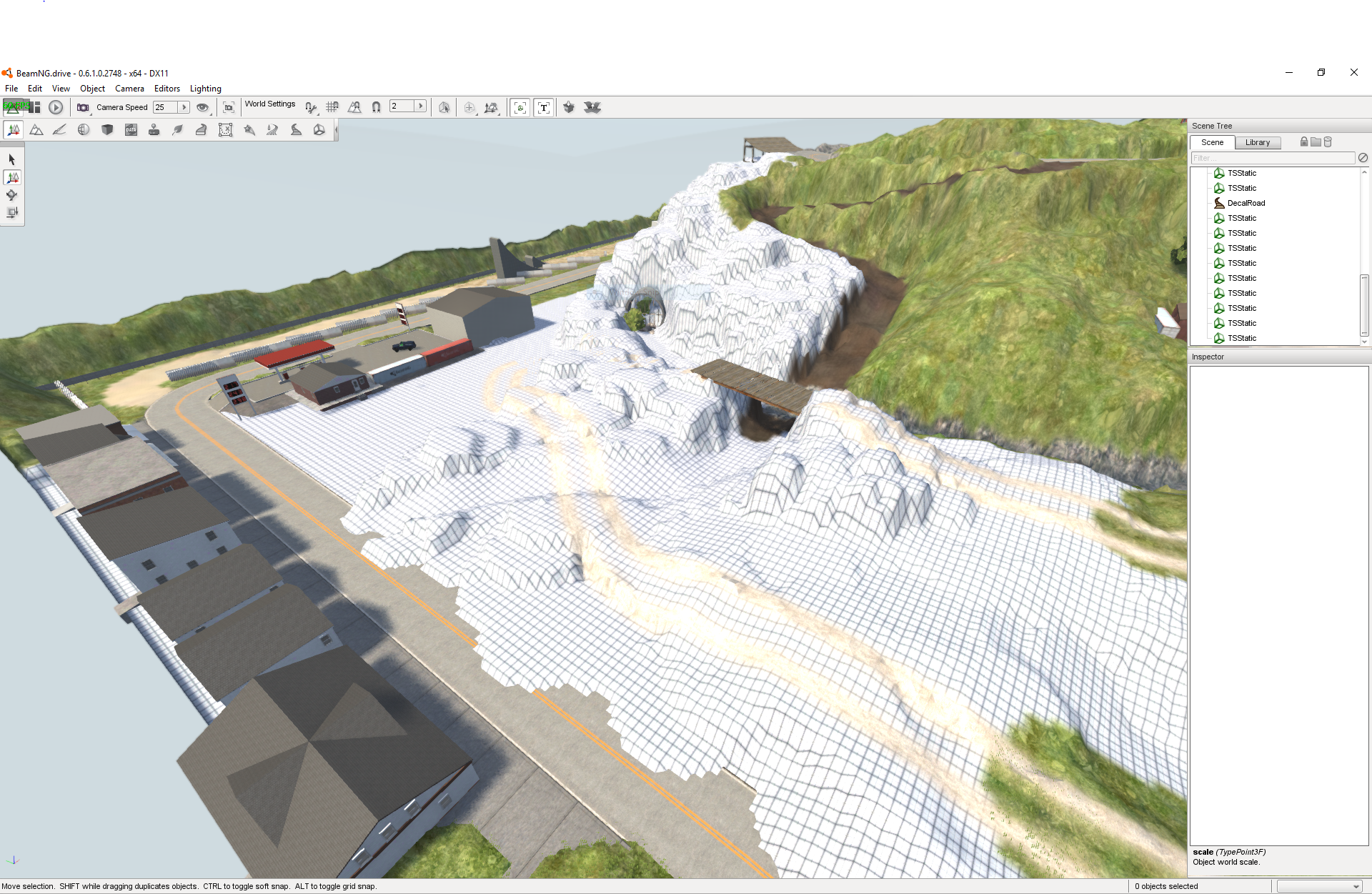Open the Terrain Painter brush tool
Image resolution: width=1372 pixels, height=894 pixels.
60,130
